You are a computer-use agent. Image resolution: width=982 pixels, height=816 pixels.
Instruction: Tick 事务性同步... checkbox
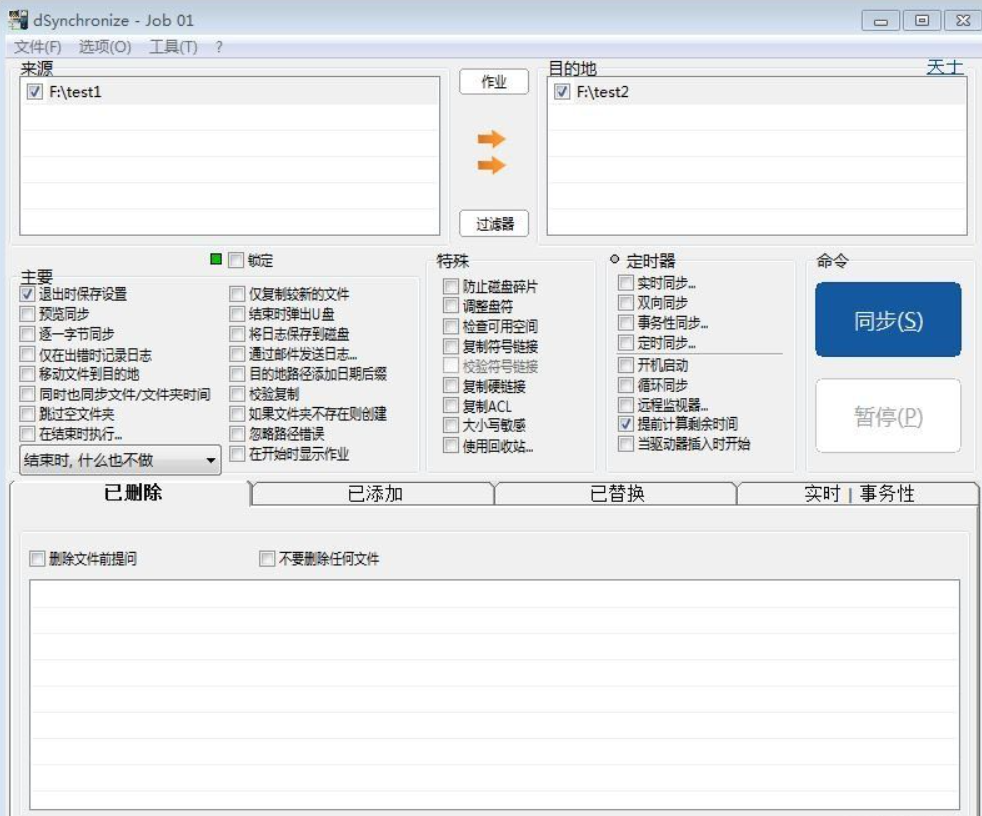point(626,323)
